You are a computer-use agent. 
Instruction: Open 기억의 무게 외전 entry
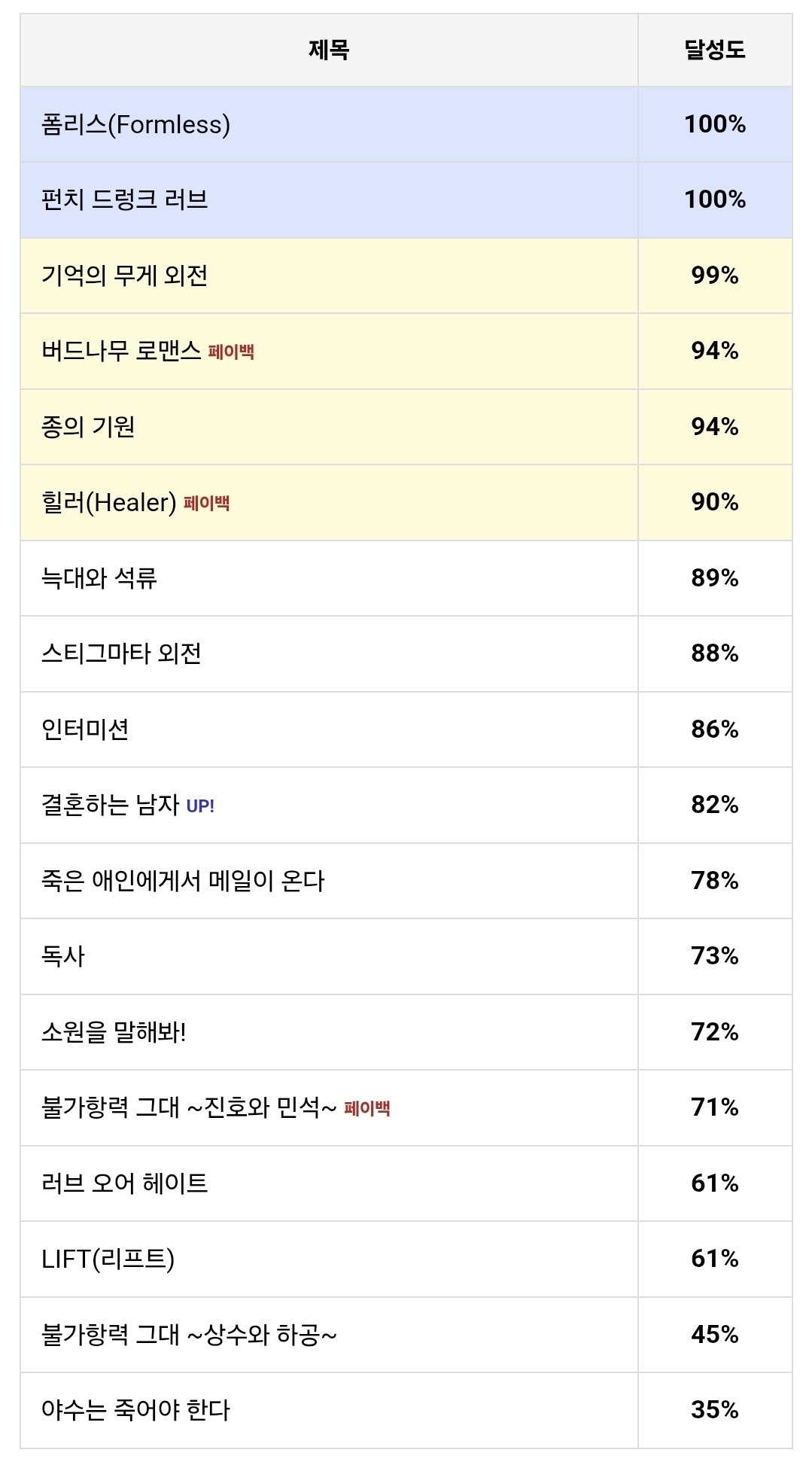[124, 276]
